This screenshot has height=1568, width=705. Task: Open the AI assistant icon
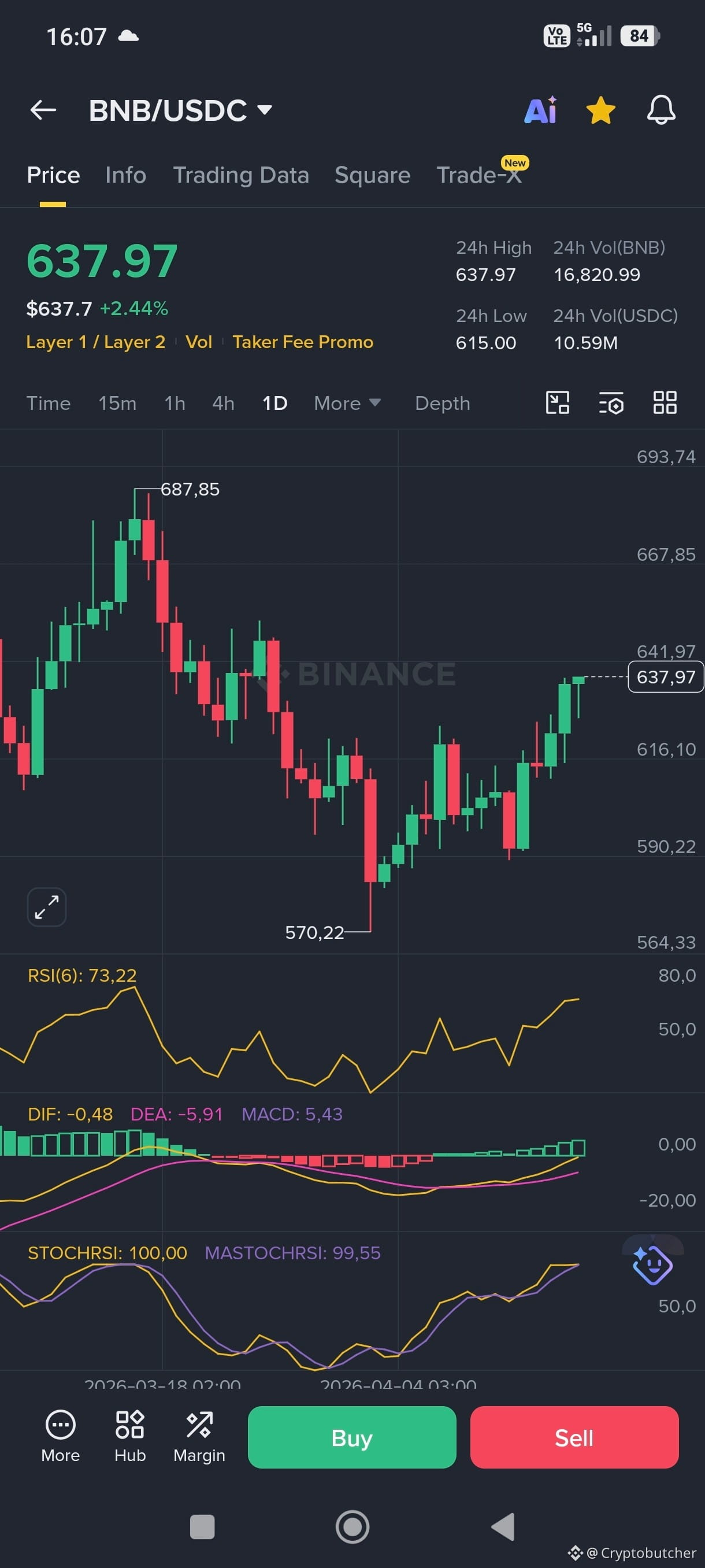[540, 110]
